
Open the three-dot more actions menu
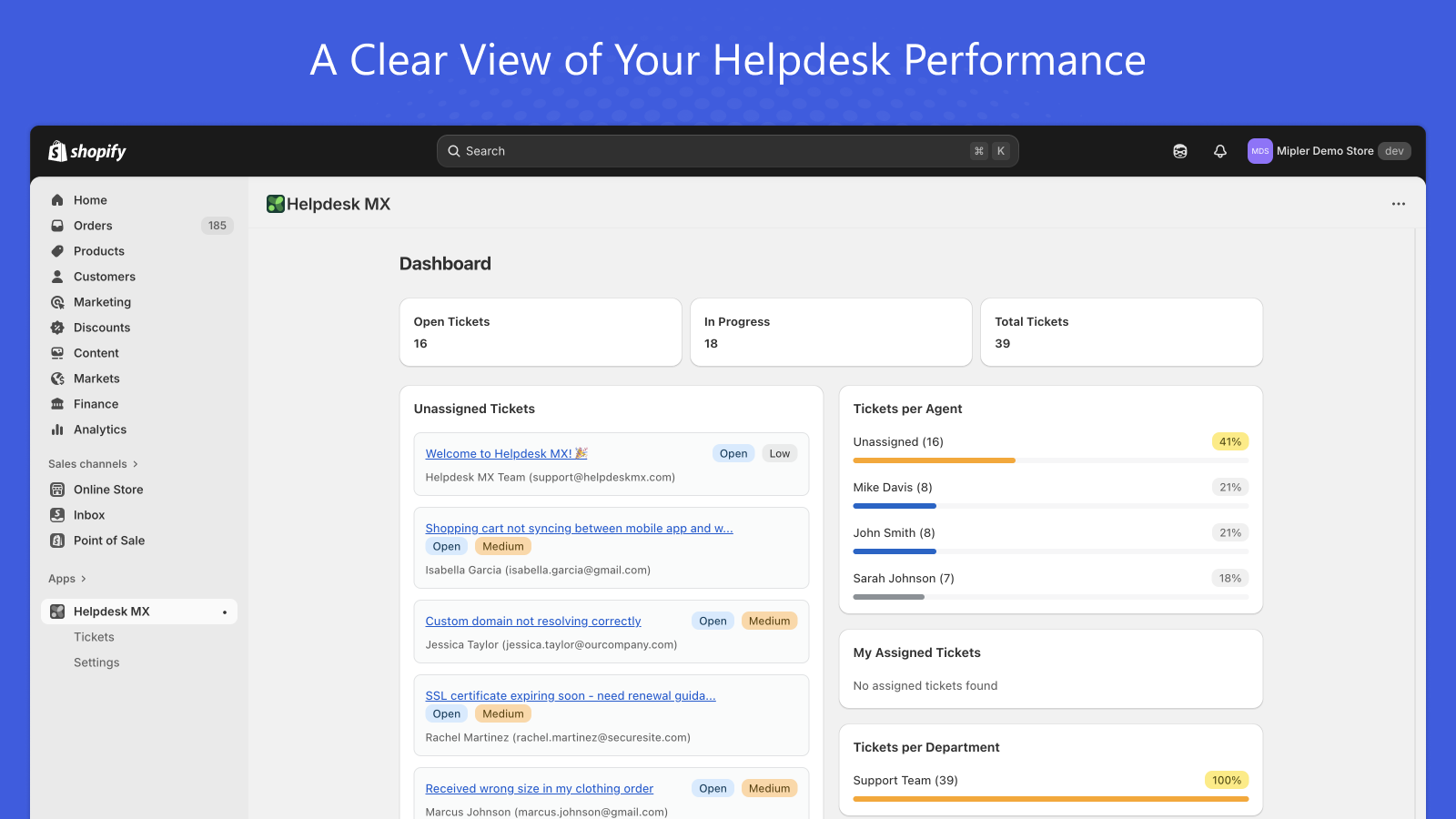pos(1399,204)
